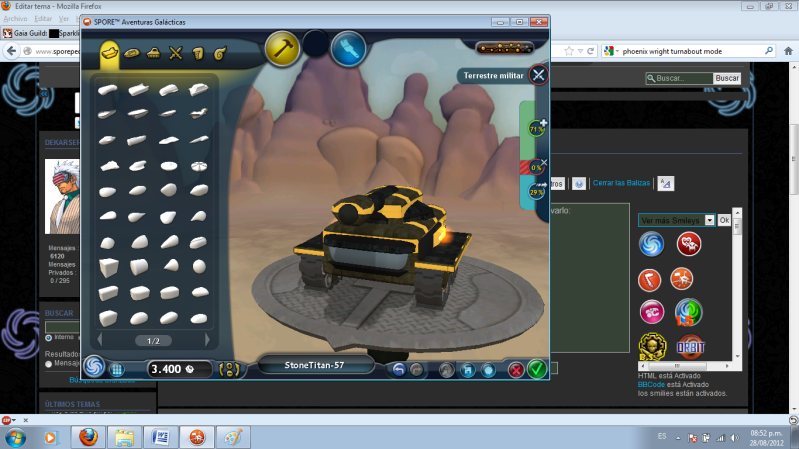This screenshot has width=799, height=449.
Task: Open the Sporepedia grid icon
Action: 117,369
